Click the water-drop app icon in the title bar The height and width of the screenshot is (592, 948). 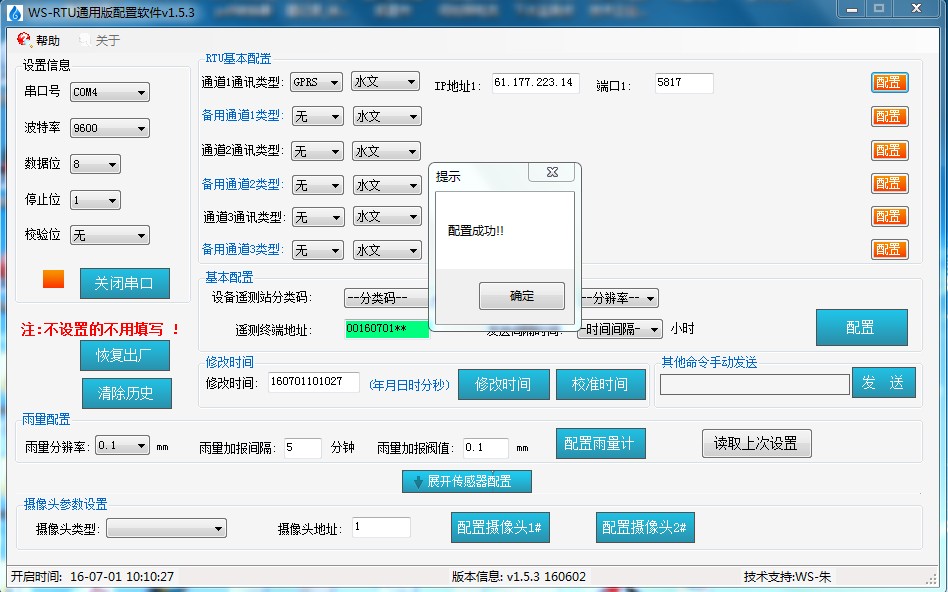15,12
